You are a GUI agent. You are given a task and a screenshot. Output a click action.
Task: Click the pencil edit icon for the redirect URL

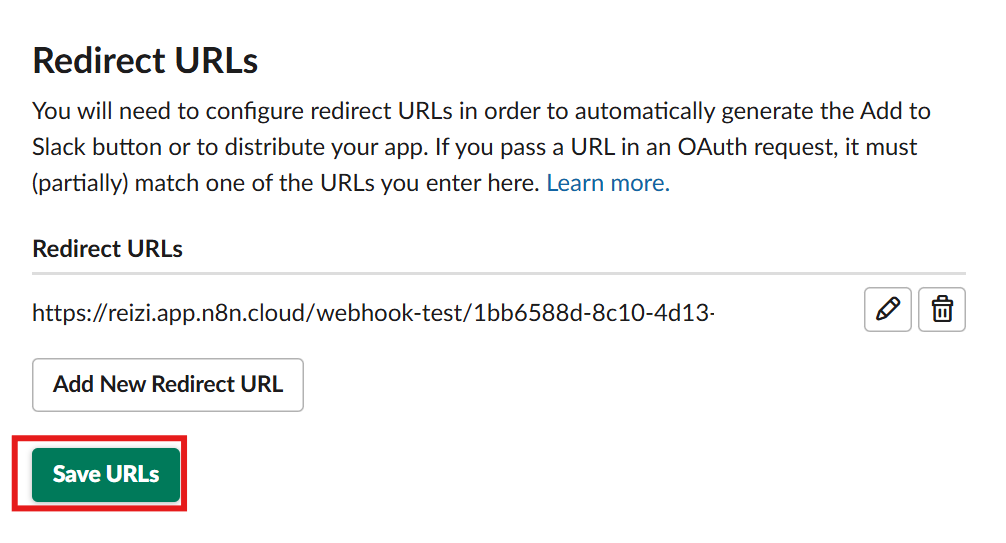887,310
